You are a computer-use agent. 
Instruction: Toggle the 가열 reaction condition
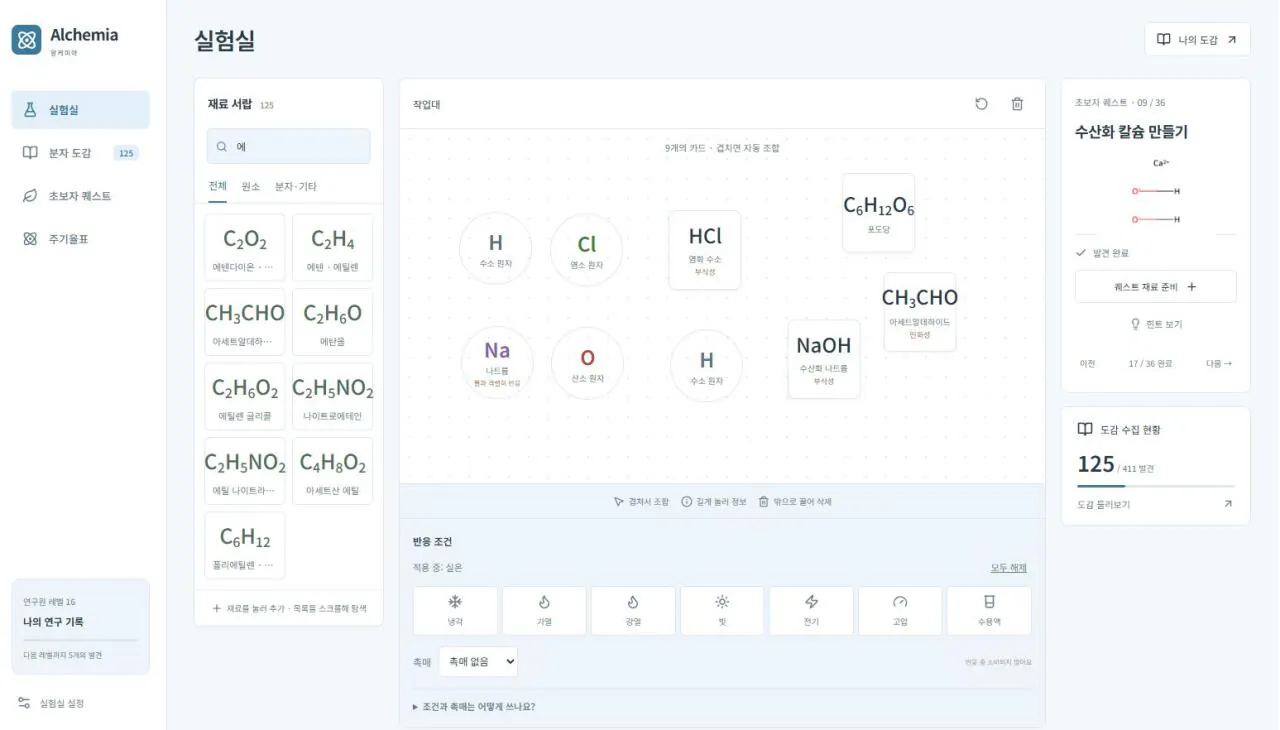pyautogui.click(x=544, y=610)
